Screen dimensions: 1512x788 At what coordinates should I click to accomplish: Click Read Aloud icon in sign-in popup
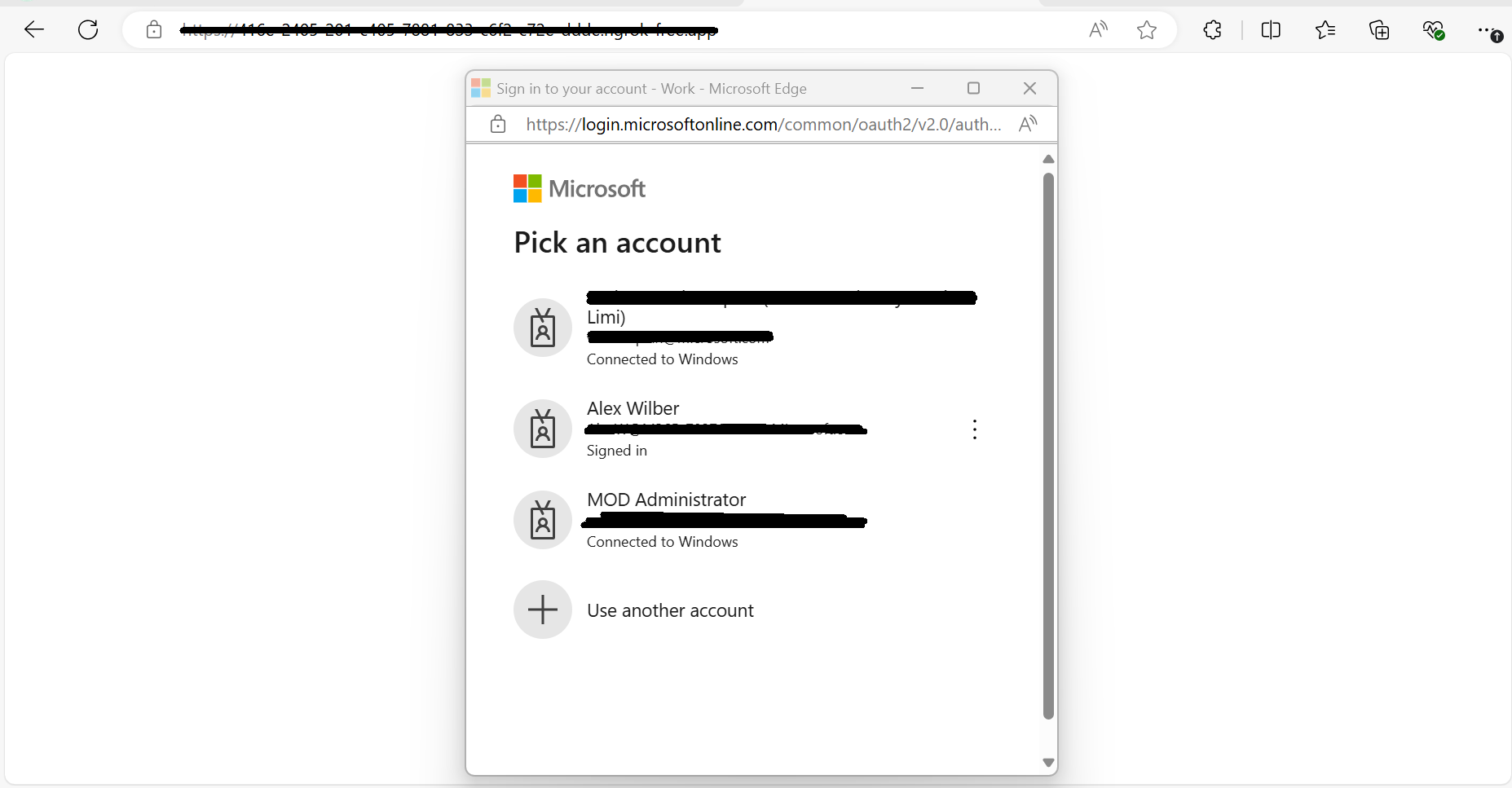coord(1028,124)
